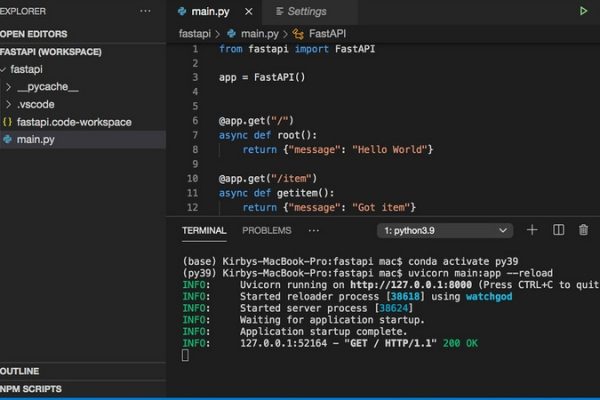Click line number 7 in gutter

tap(195, 135)
